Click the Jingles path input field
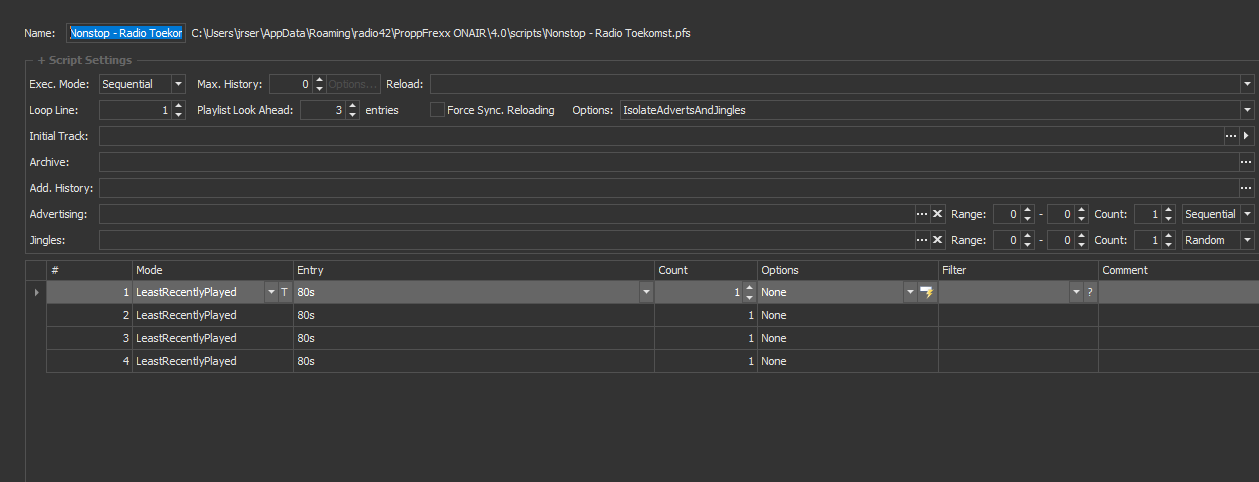The image size is (1259, 482). [x=507, y=240]
